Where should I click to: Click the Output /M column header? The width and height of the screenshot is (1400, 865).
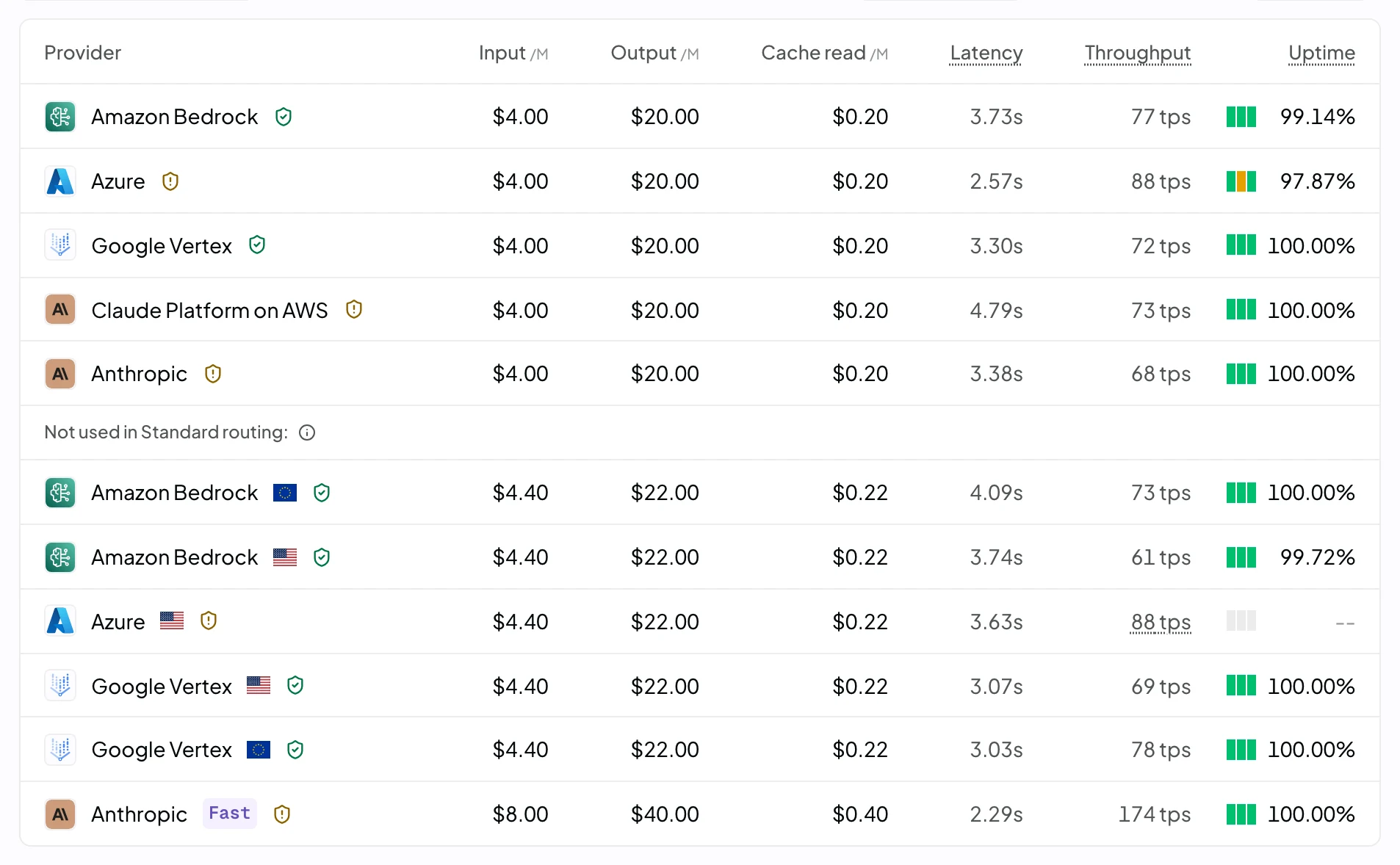pyautogui.click(x=654, y=53)
